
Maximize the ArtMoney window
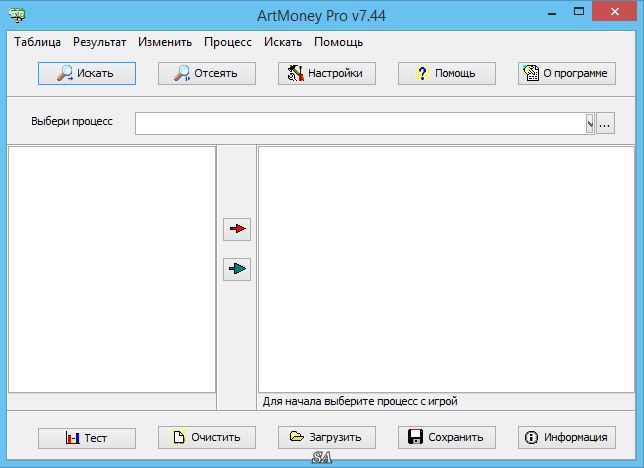579,12
